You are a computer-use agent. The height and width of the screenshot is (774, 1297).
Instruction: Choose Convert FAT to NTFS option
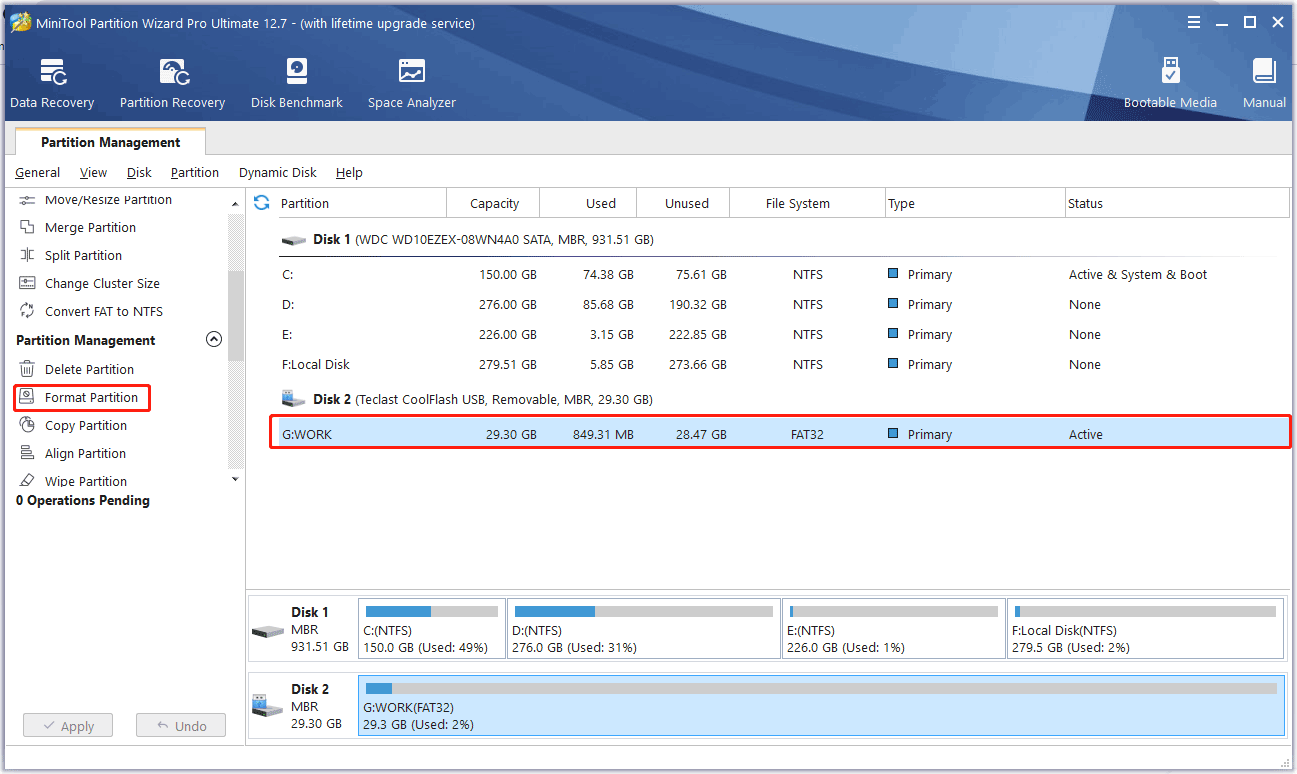(x=104, y=311)
